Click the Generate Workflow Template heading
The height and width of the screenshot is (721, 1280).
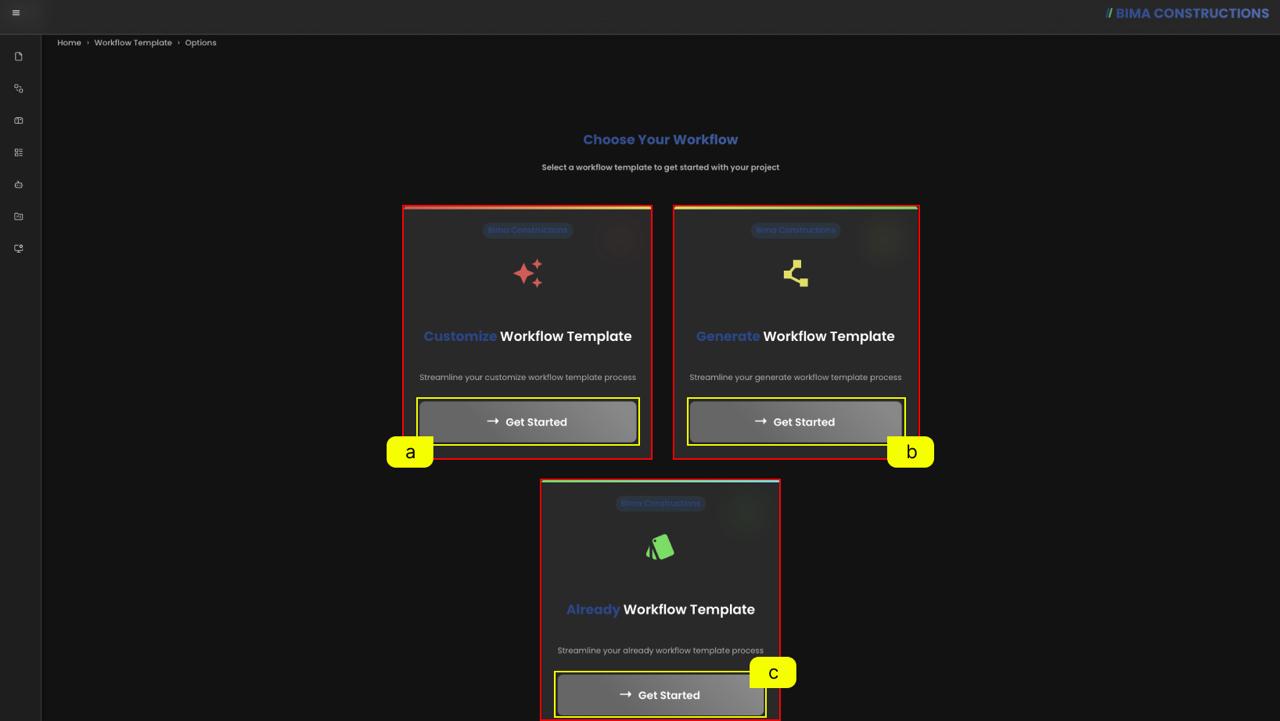click(x=795, y=336)
